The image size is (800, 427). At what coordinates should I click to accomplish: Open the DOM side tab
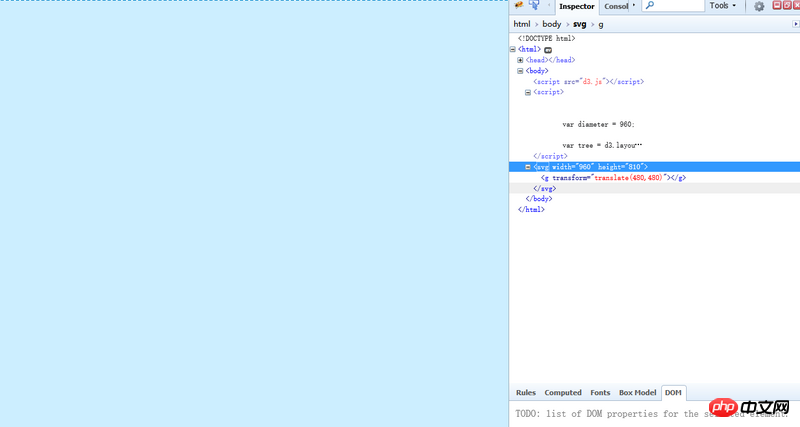(673, 392)
